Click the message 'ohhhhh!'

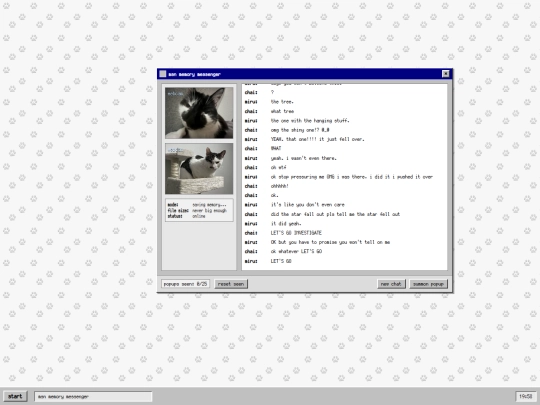tap(279, 186)
